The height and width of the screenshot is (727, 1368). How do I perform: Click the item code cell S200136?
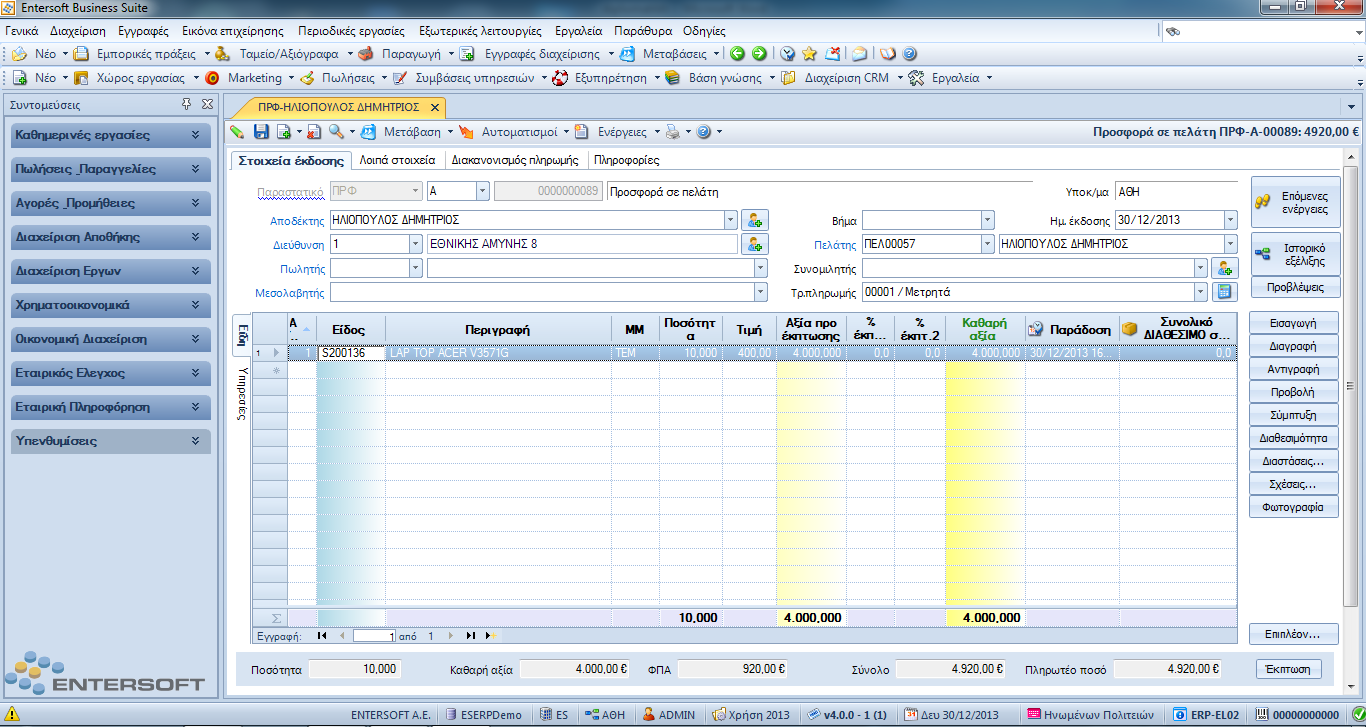coord(351,353)
